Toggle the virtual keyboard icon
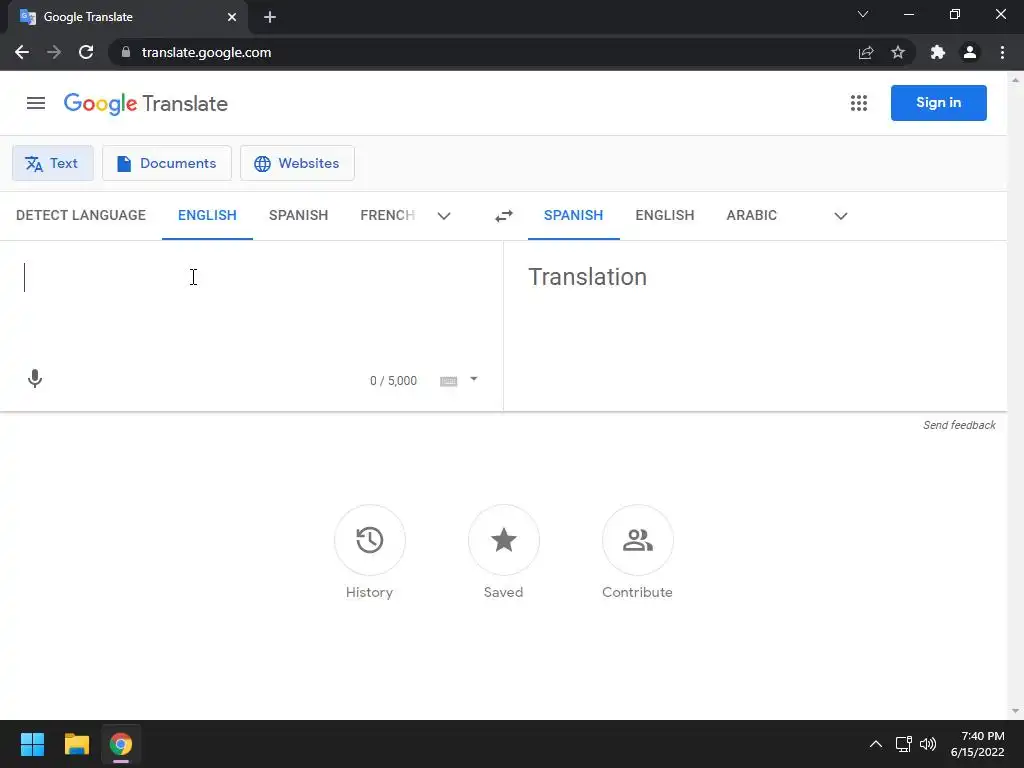 click(449, 381)
